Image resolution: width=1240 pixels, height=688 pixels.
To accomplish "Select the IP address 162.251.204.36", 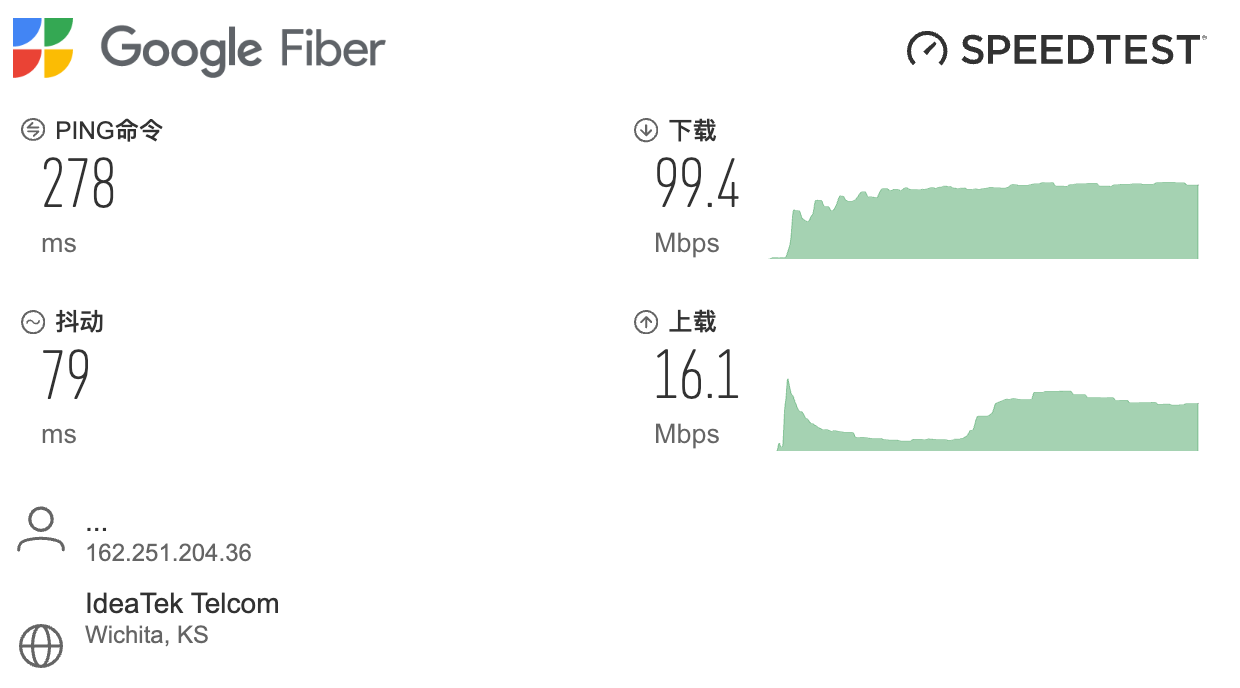I will click(x=168, y=553).
